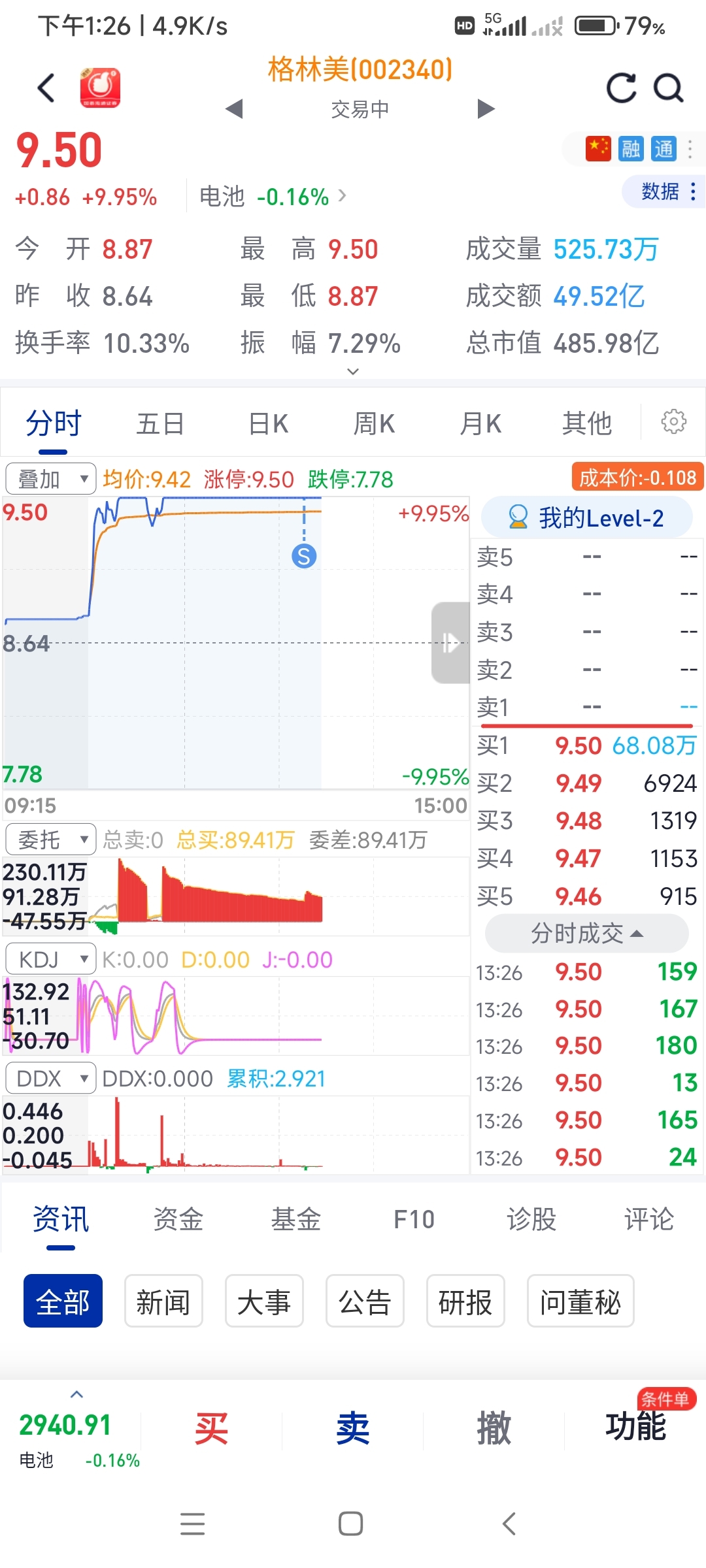Tap the 卖1 ask row
706x1568 pixels.
(586, 707)
